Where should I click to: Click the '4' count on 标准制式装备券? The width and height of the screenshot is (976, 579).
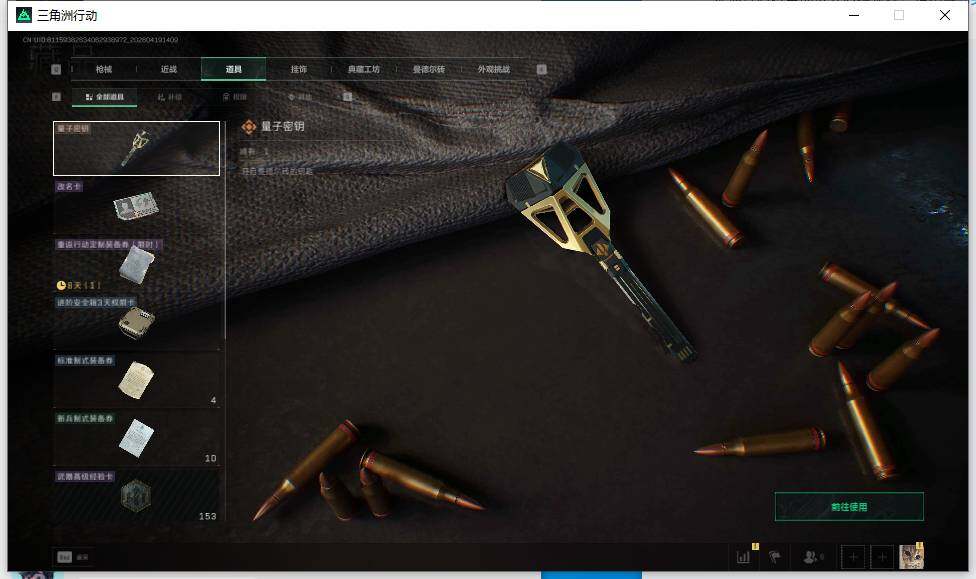click(214, 400)
